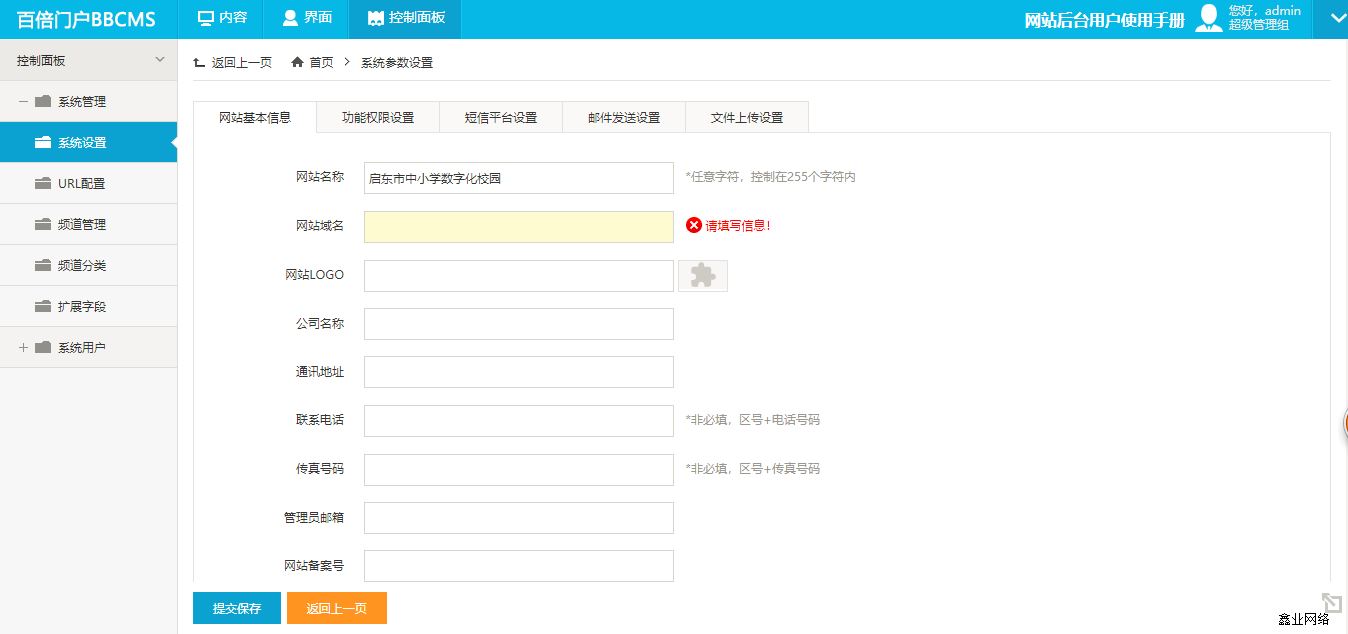Click the home icon in the breadcrumb
This screenshot has width=1348, height=634.
(x=298, y=62)
